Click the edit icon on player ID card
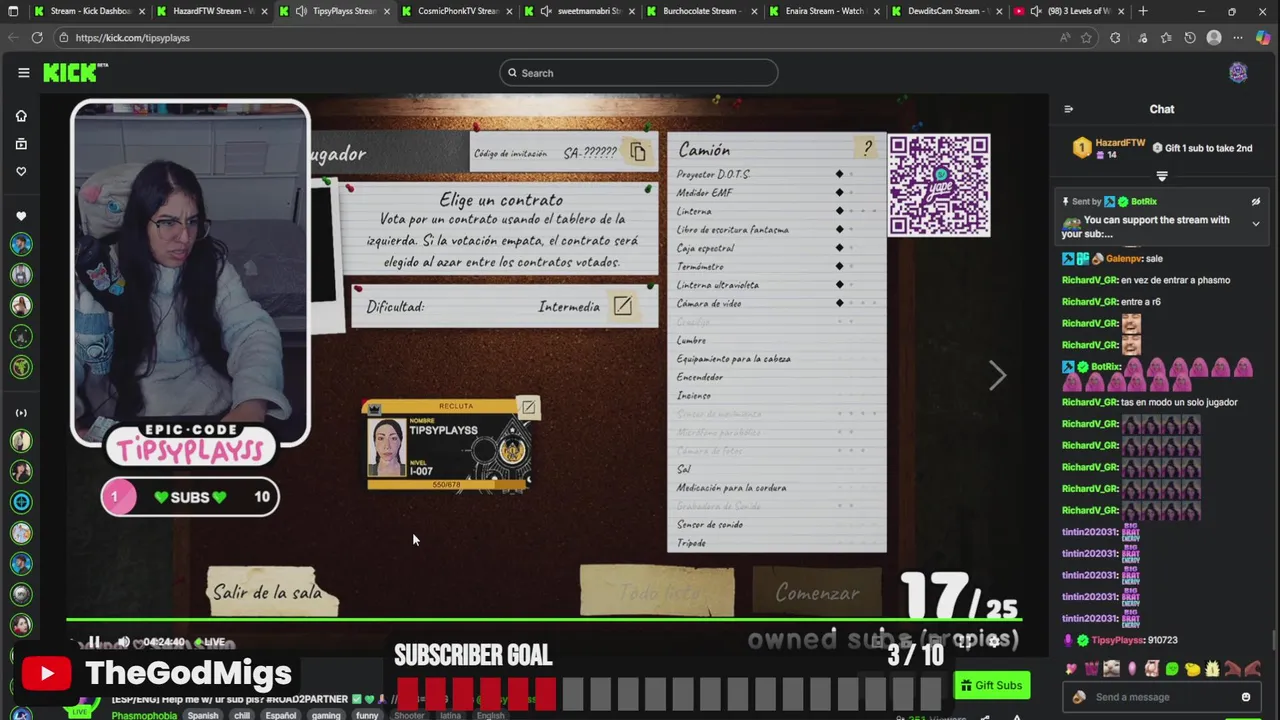 528,406
